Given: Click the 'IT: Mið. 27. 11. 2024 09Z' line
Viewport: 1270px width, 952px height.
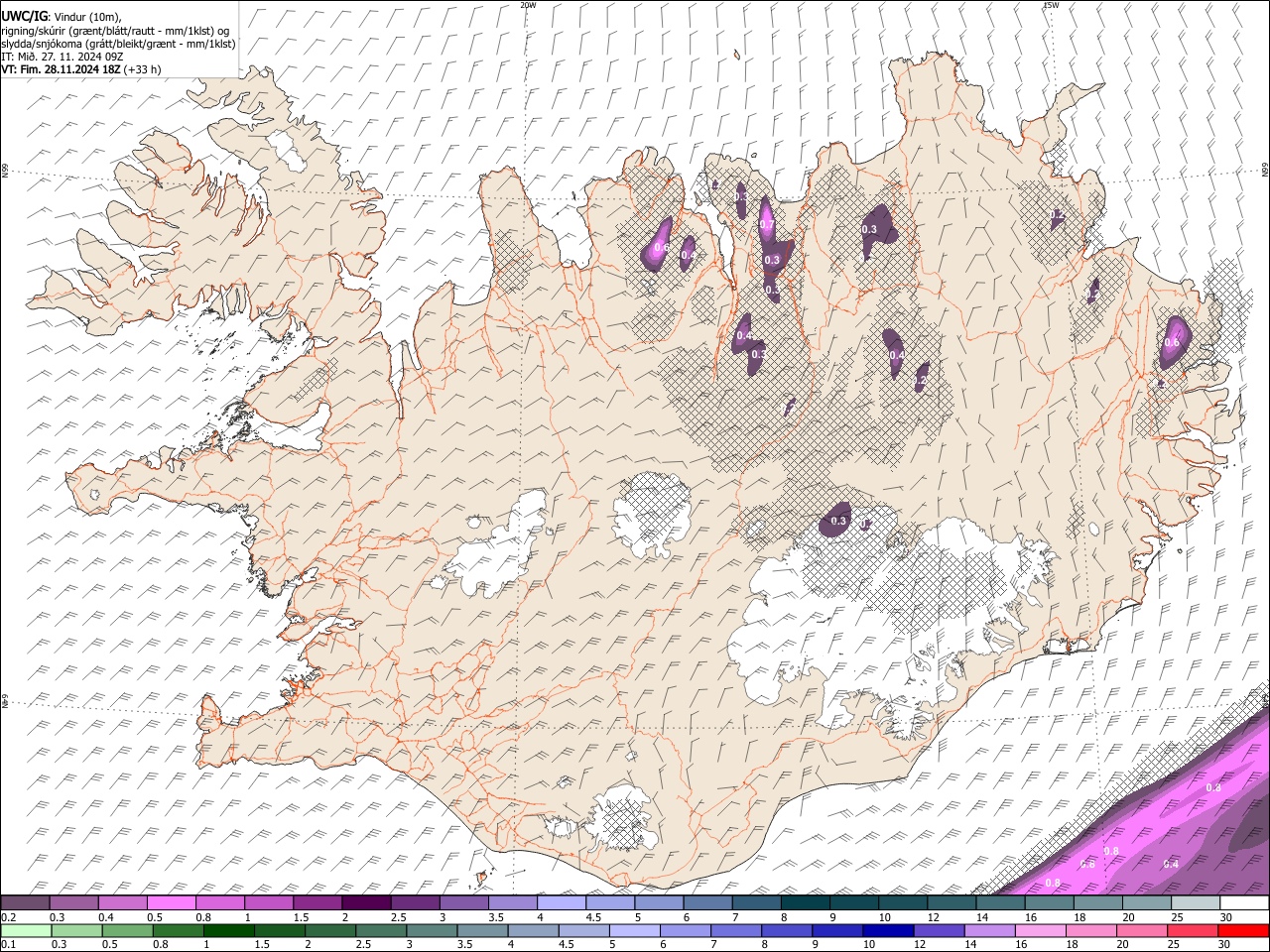Looking at the screenshot, I should pyautogui.click(x=62, y=57).
